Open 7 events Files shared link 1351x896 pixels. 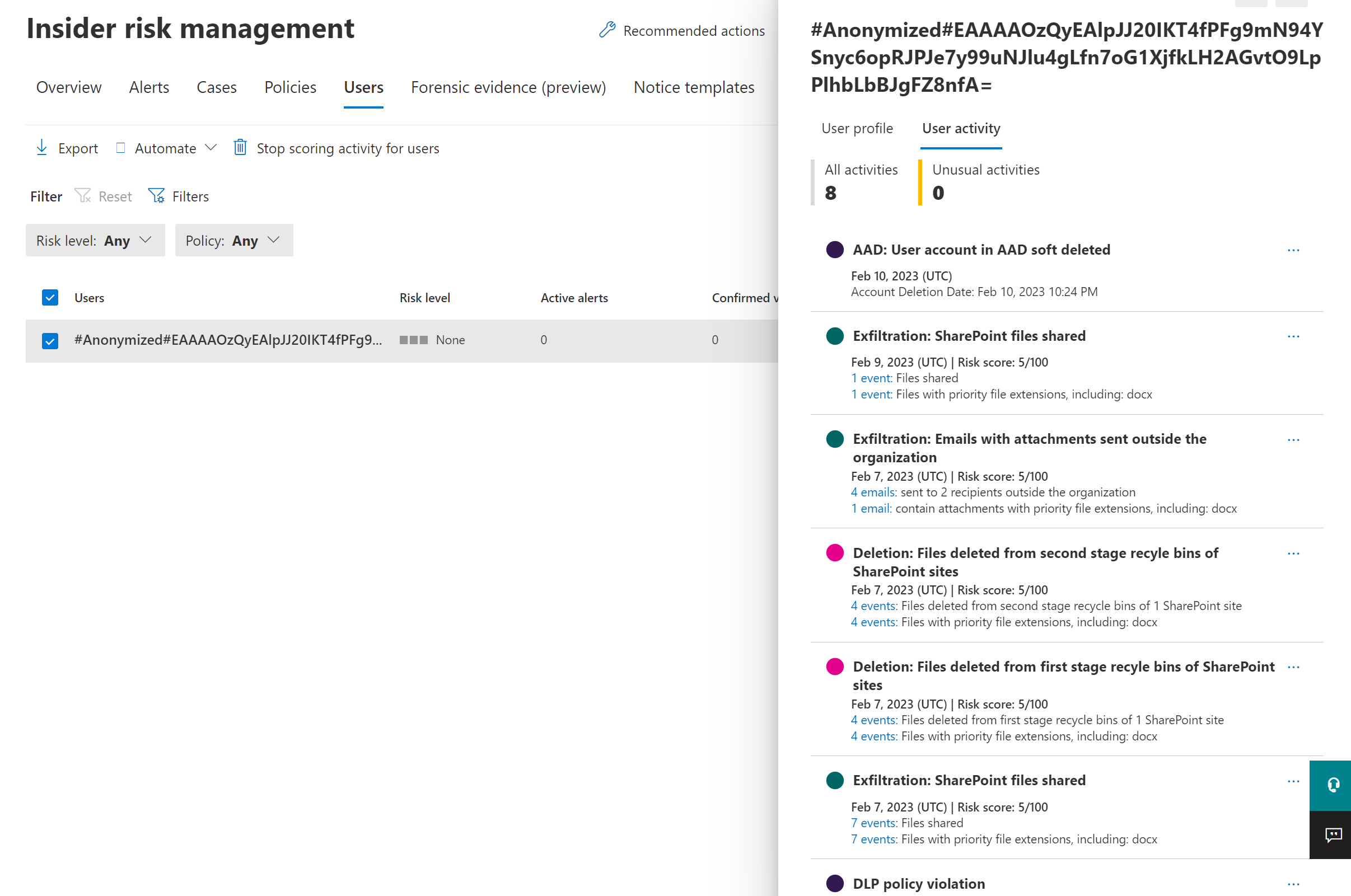pos(873,823)
